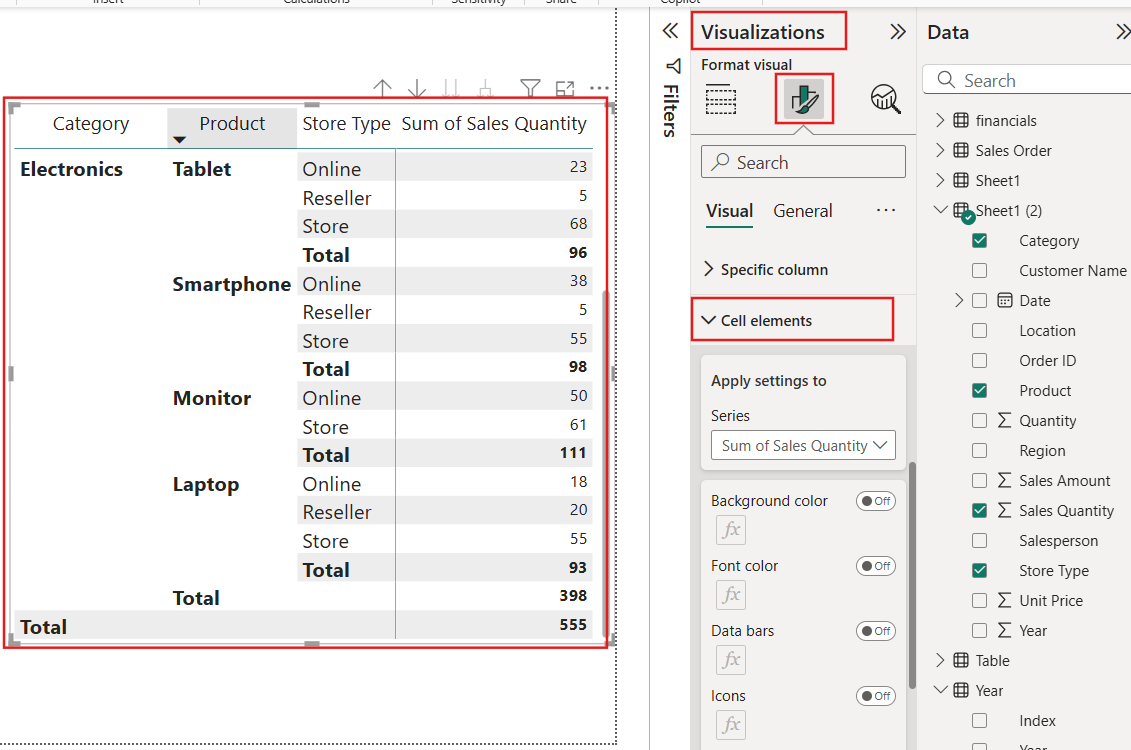Screen dimensions: 1131x750
Task: Open Icons fx conditional formatting
Action: pos(731,725)
